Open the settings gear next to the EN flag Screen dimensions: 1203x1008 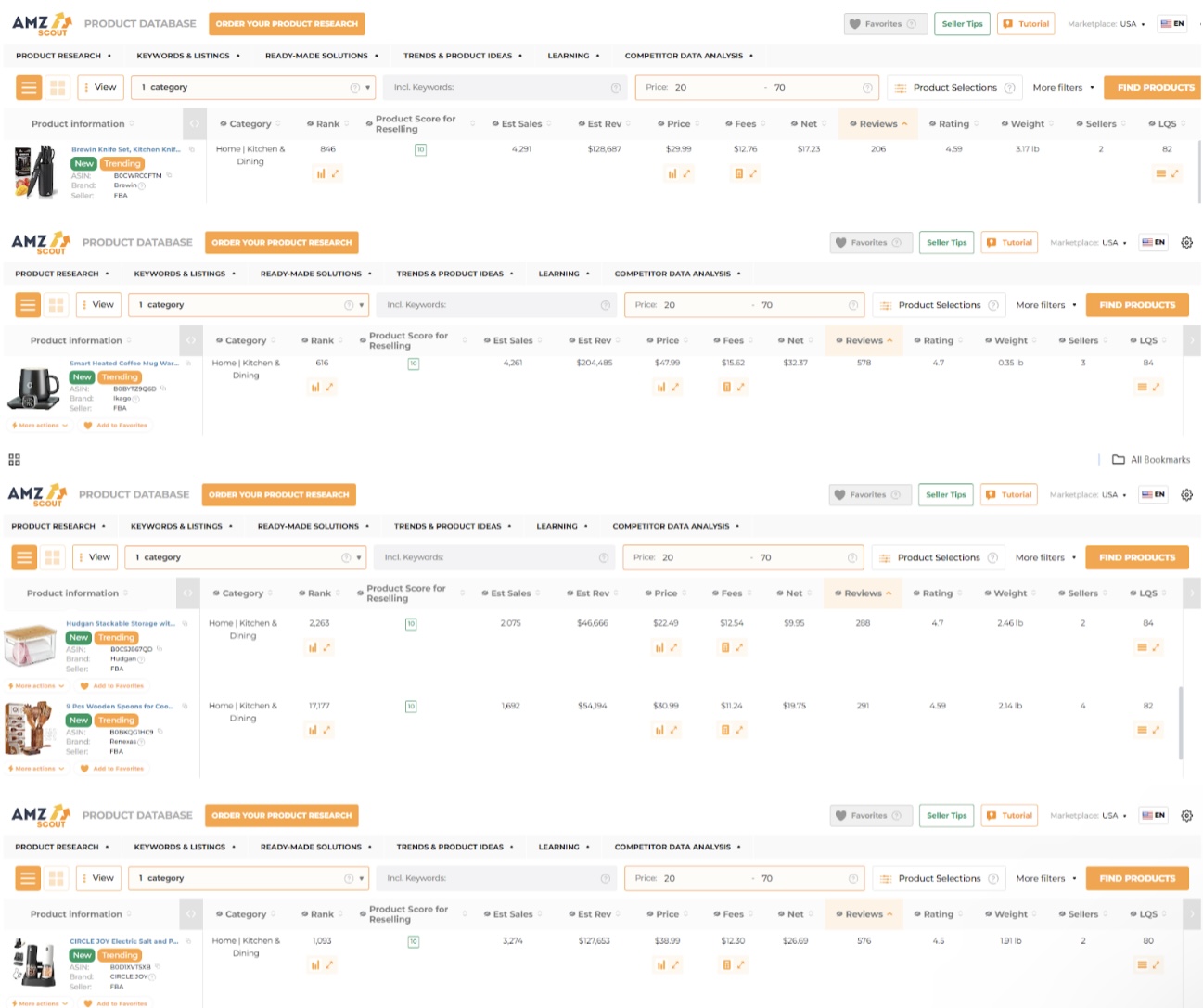[x=1185, y=242]
